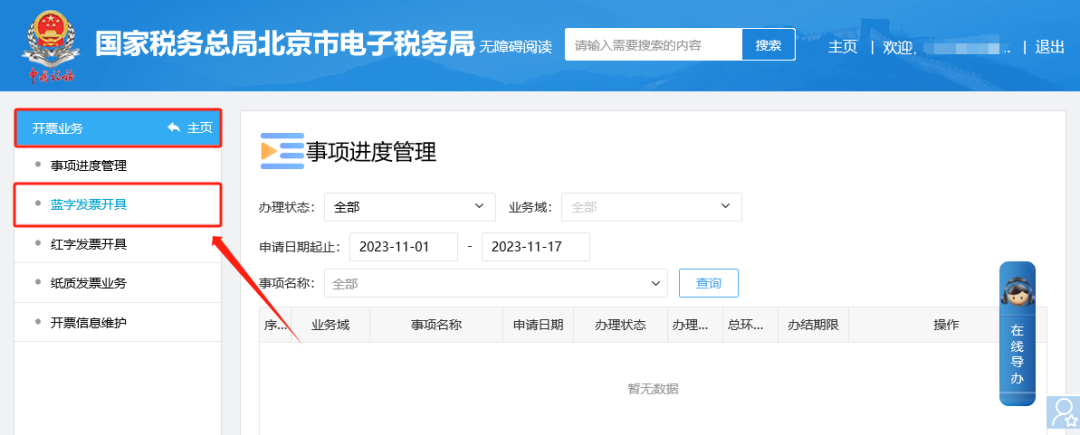The height and width of the screenshot is (435, 1080).
Task: Open the 在线导办 assistant robot icon
Action: (1017, 291)
